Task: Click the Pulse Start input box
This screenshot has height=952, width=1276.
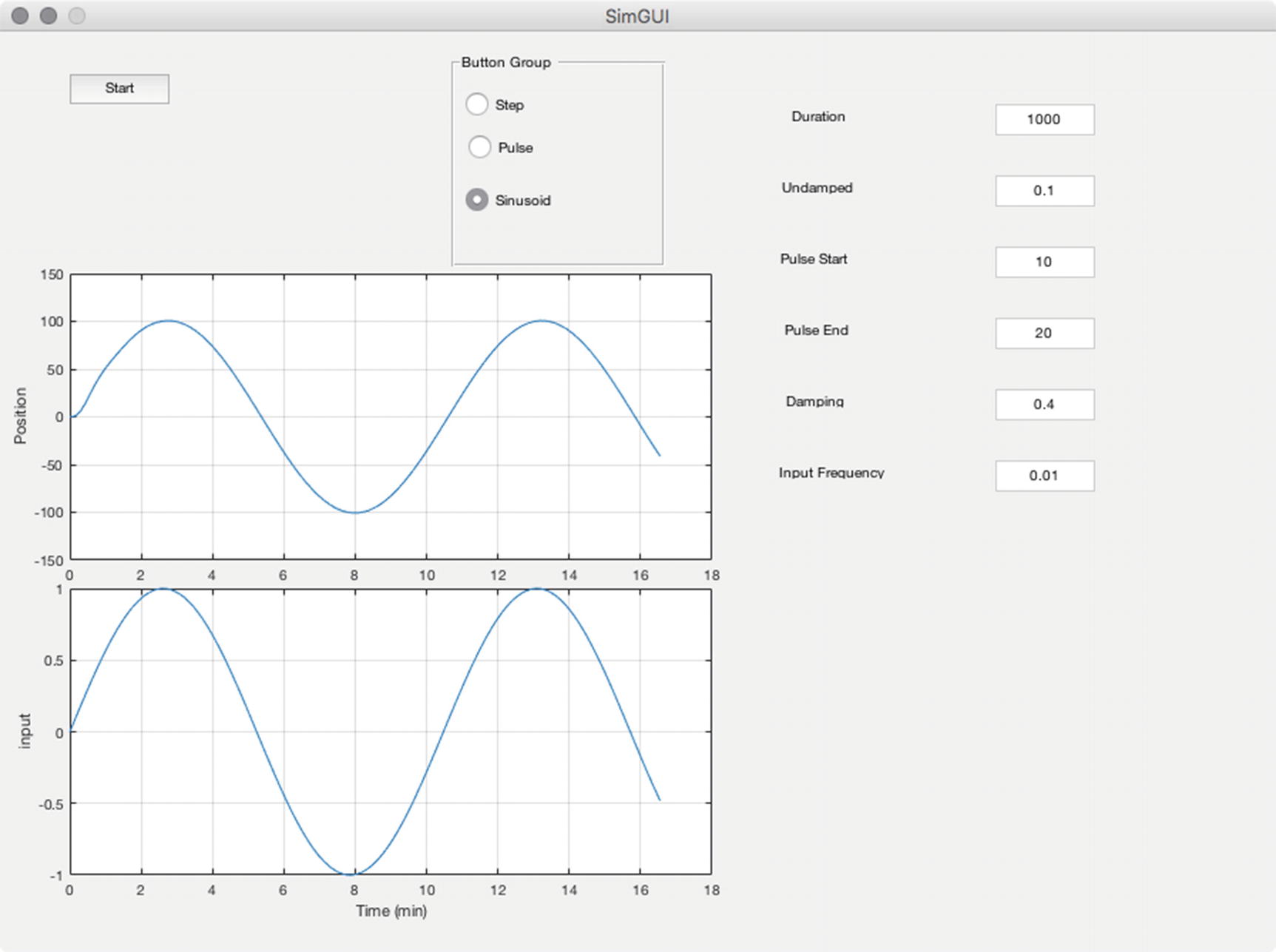Action: tap(1044, 262)
